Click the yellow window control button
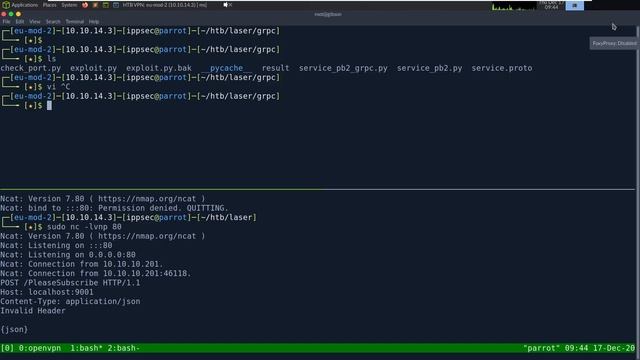Screen dimensions: 640x360 [x=18, y=14]
